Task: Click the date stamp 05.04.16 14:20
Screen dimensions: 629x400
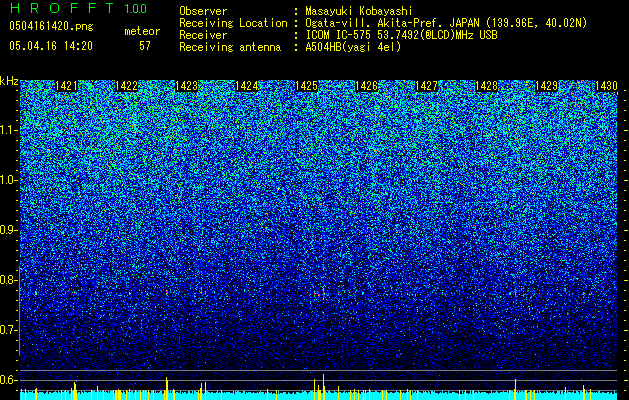Action: click(x=51, y=46)
